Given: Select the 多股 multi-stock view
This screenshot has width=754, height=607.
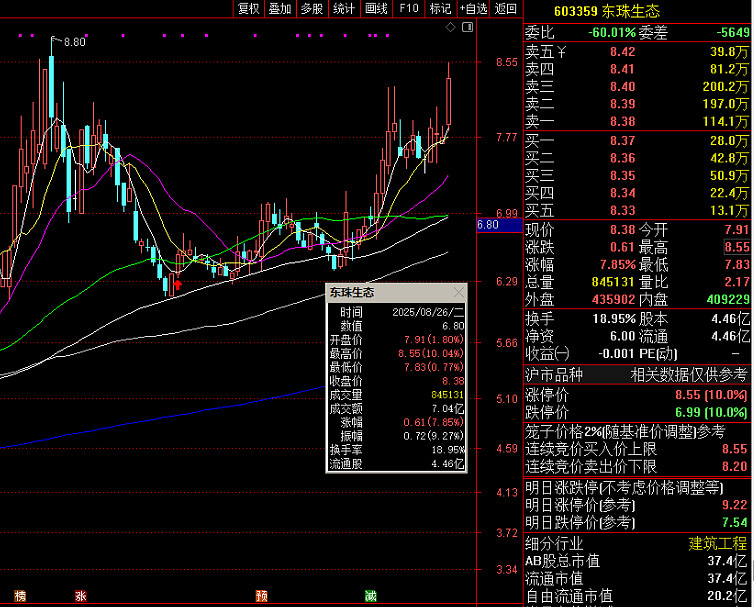Looking at the screenshot, I should tap(312, 9).
